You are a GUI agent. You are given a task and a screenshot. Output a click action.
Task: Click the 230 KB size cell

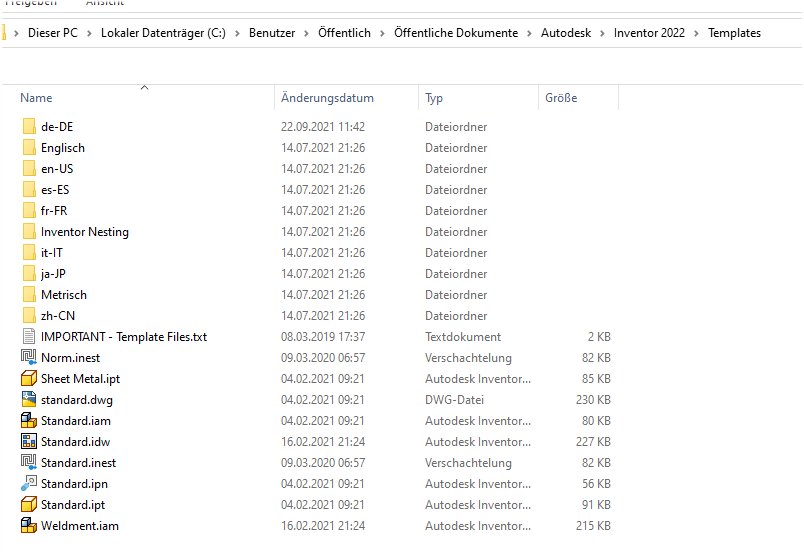[x=593, y=399]
